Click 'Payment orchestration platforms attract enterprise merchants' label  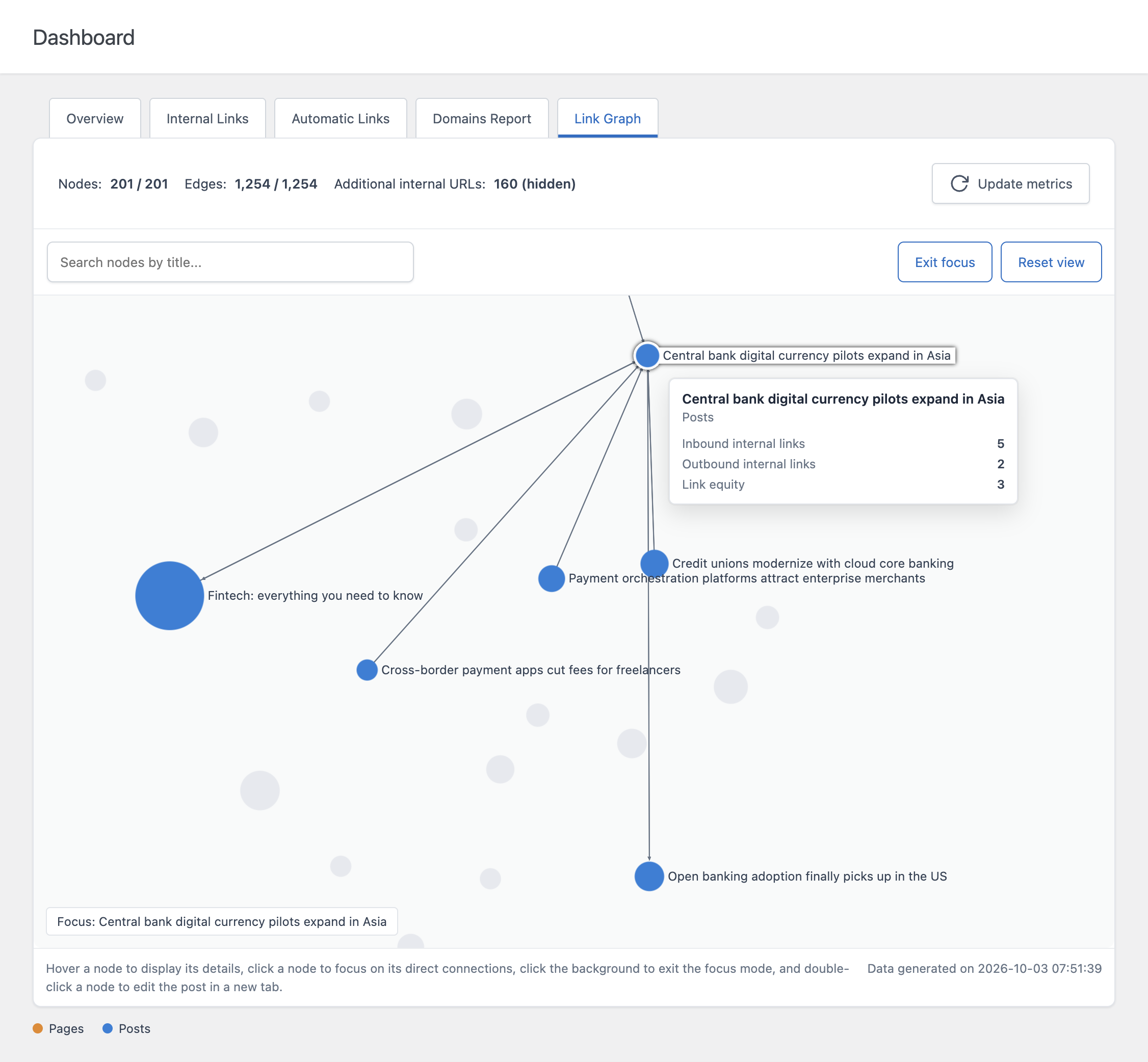(747, 578)
